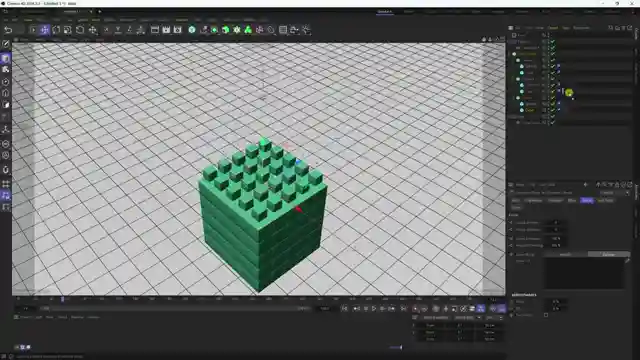Toggle the X axis lock
The image size is (640, 360).
point(107,30)
